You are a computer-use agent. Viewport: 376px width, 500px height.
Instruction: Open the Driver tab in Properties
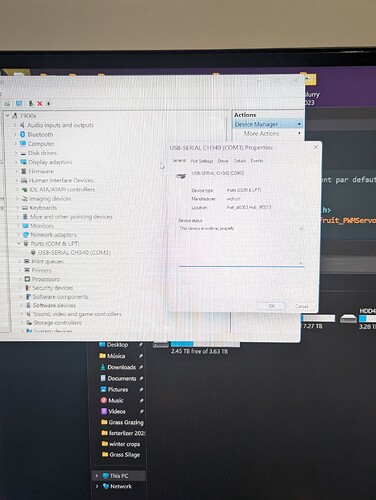[223, 161]
